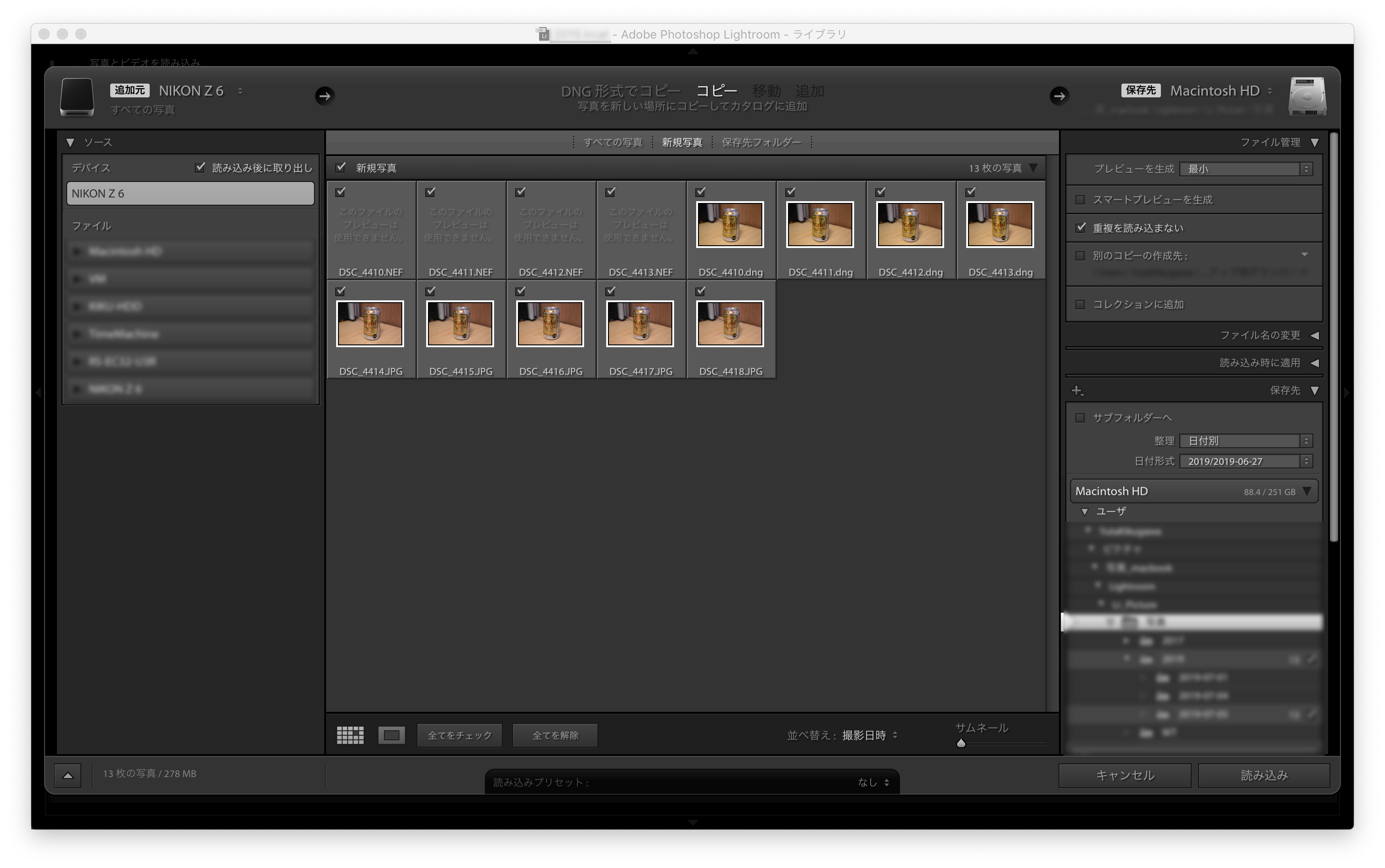
Task: Click the arrow icon before 保存先
Action: click(x=1059, y=96)
